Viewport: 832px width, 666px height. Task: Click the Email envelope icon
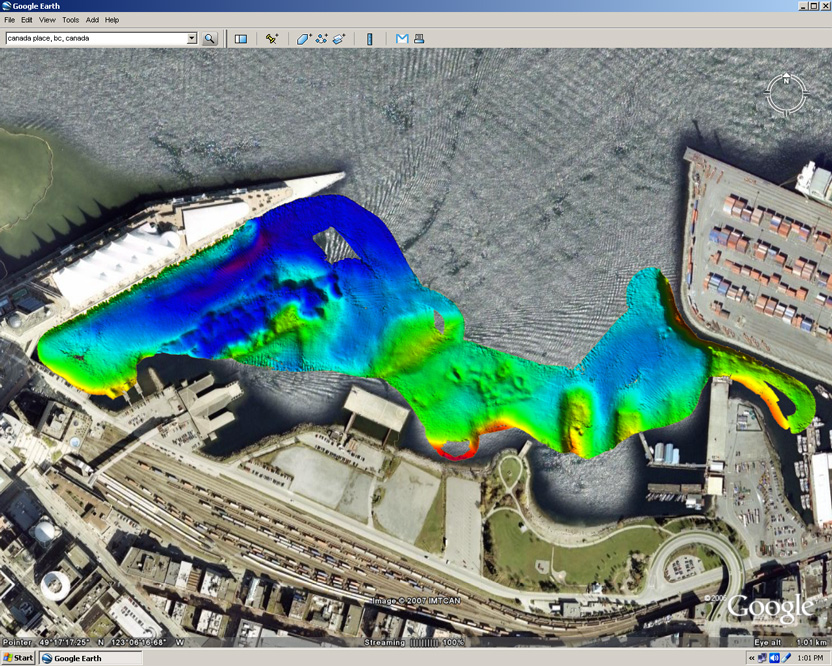[402, 39]
